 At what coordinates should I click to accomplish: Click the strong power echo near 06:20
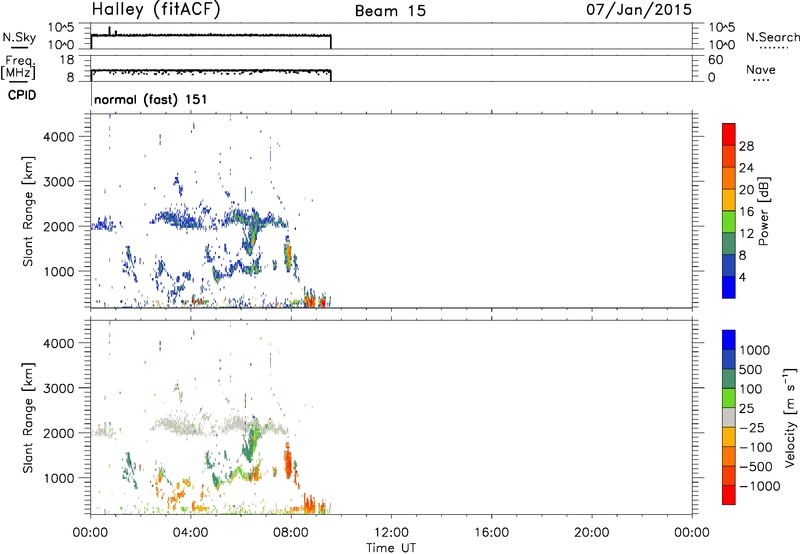pos(251,236)
